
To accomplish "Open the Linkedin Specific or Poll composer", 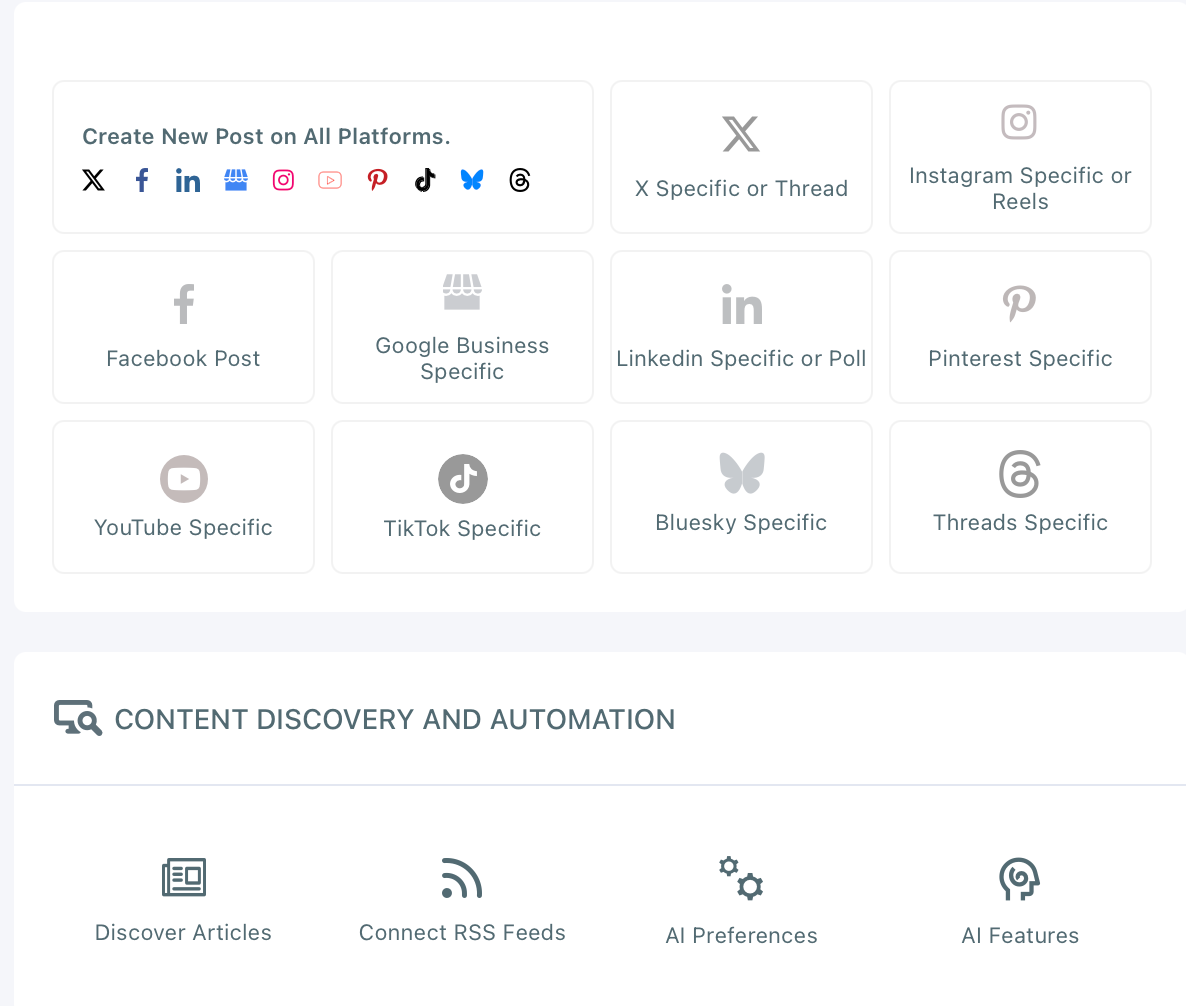I will 741,327.
